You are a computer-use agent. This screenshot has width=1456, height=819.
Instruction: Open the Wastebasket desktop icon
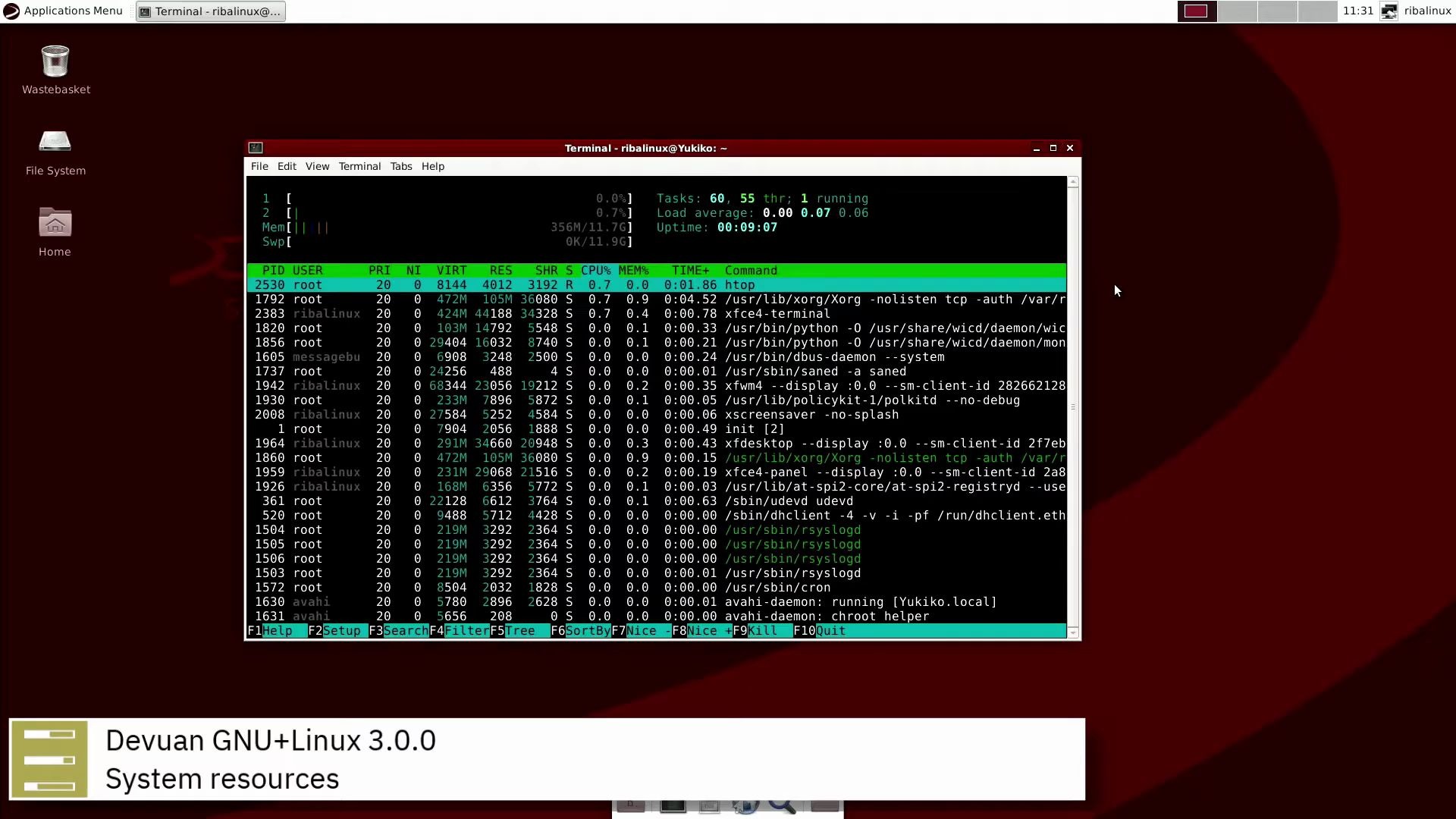click(x=55, y=70)
